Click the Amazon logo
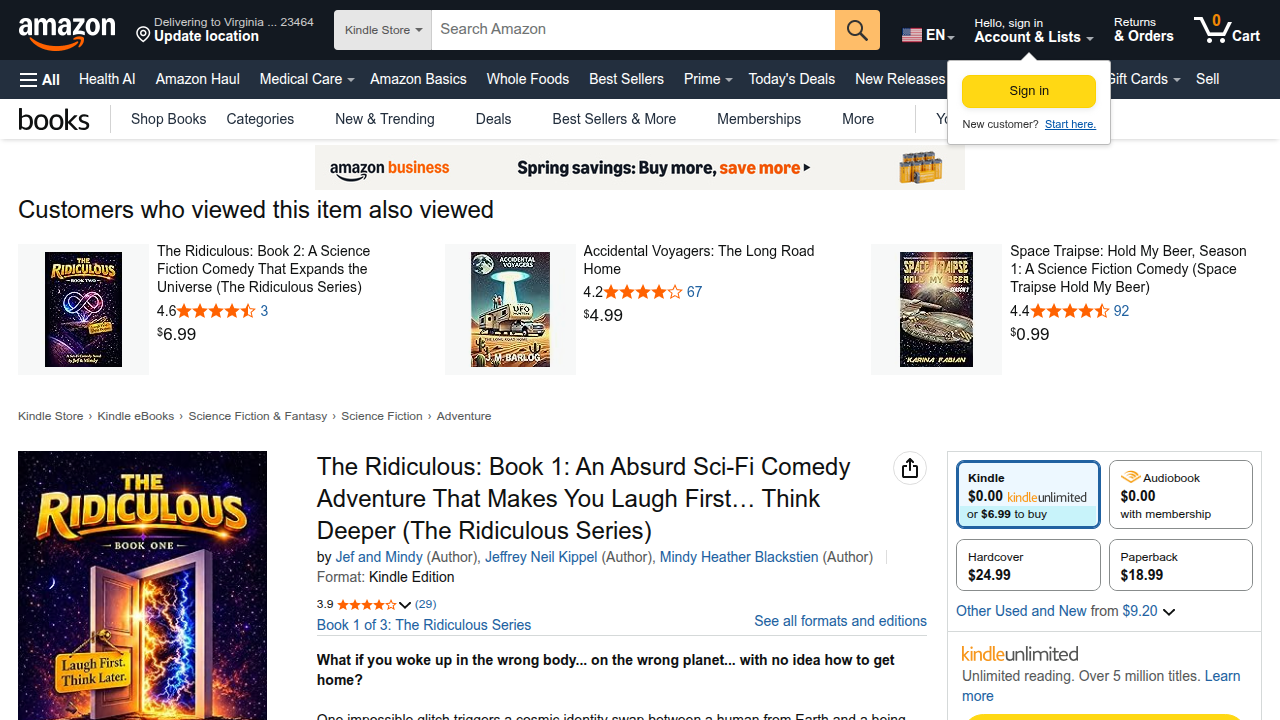 click(x=67, y=32)
